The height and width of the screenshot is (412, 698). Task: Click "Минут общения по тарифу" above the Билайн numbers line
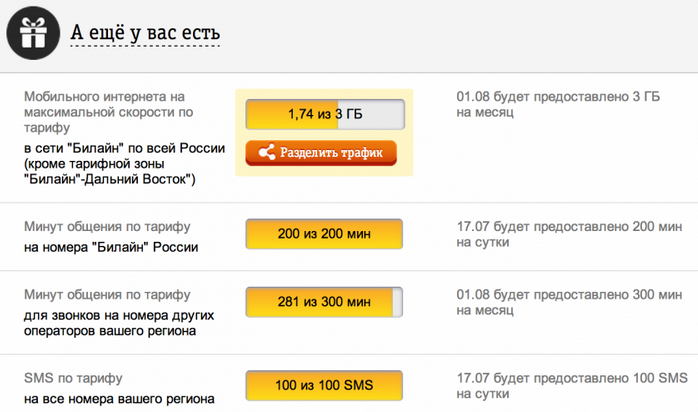coord(107,227)
